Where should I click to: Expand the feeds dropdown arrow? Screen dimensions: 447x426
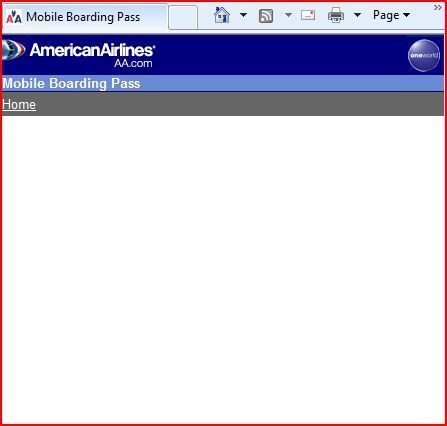288,15
